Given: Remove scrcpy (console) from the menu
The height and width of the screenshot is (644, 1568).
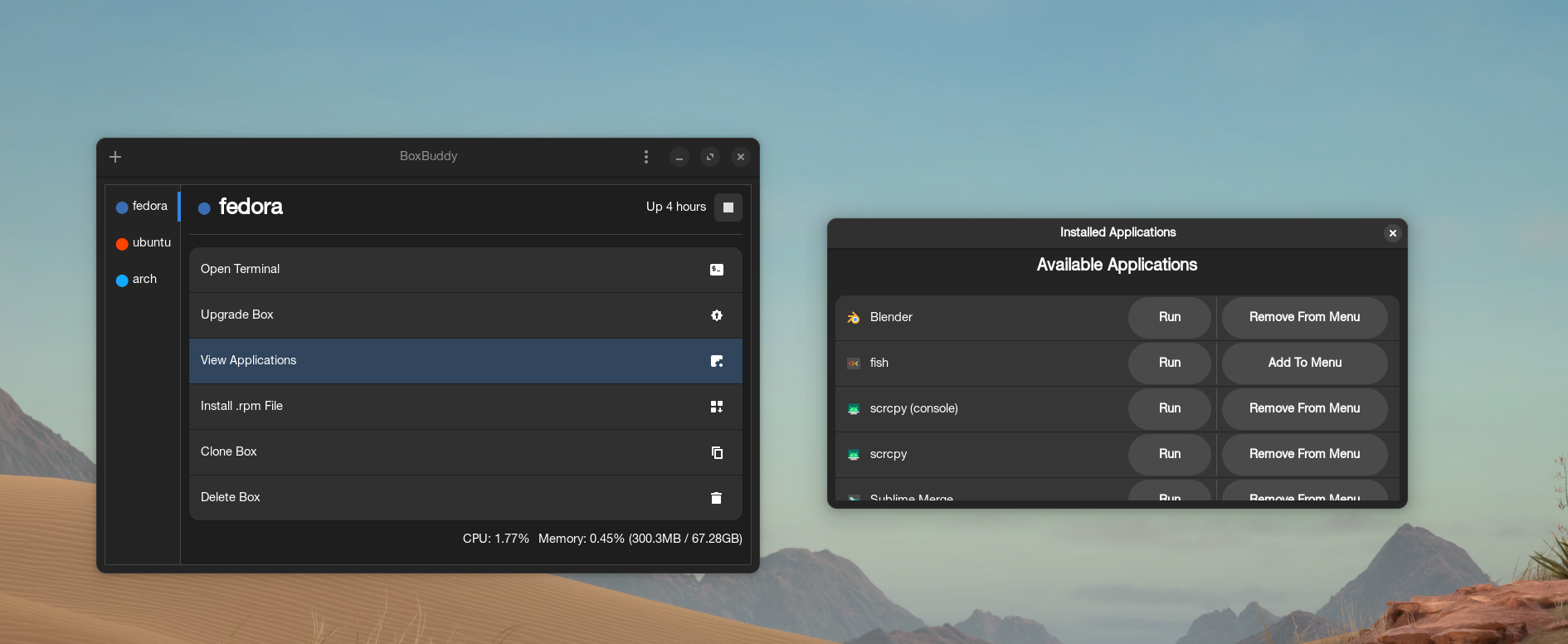Looking at the screenshot, I should (x=1305, y=409).
